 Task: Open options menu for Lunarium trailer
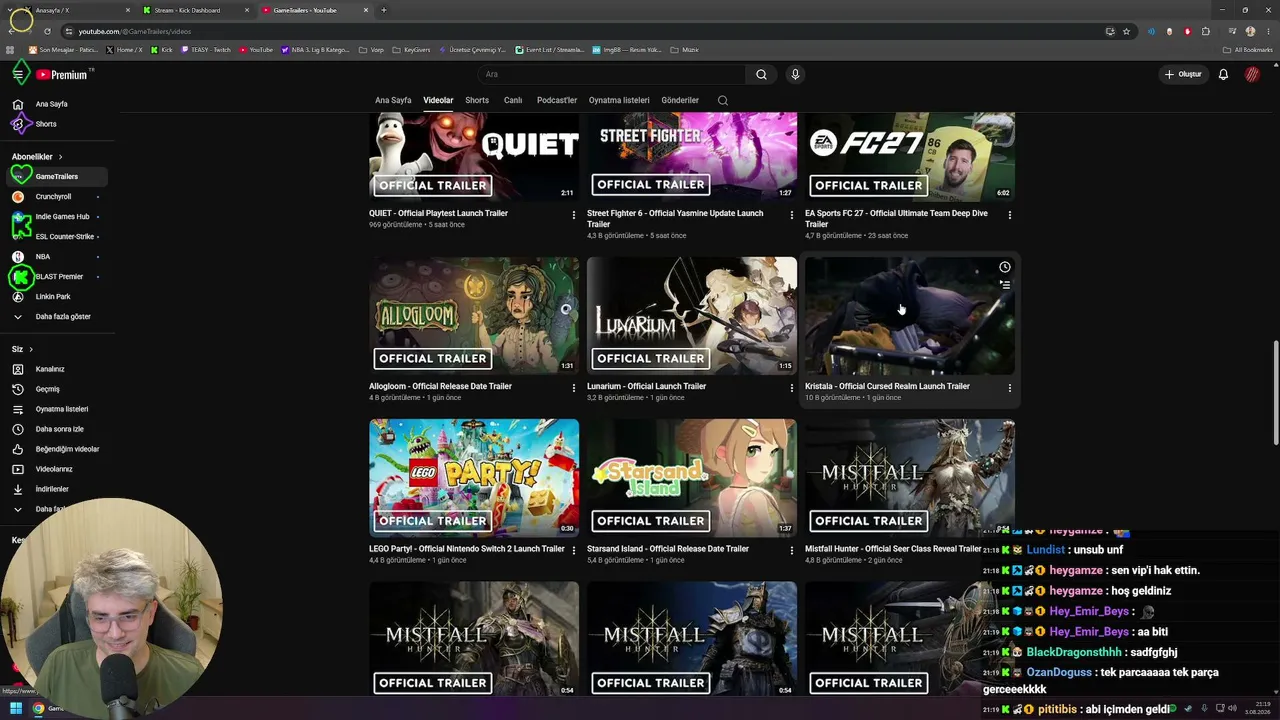click(x=791, y=388)
